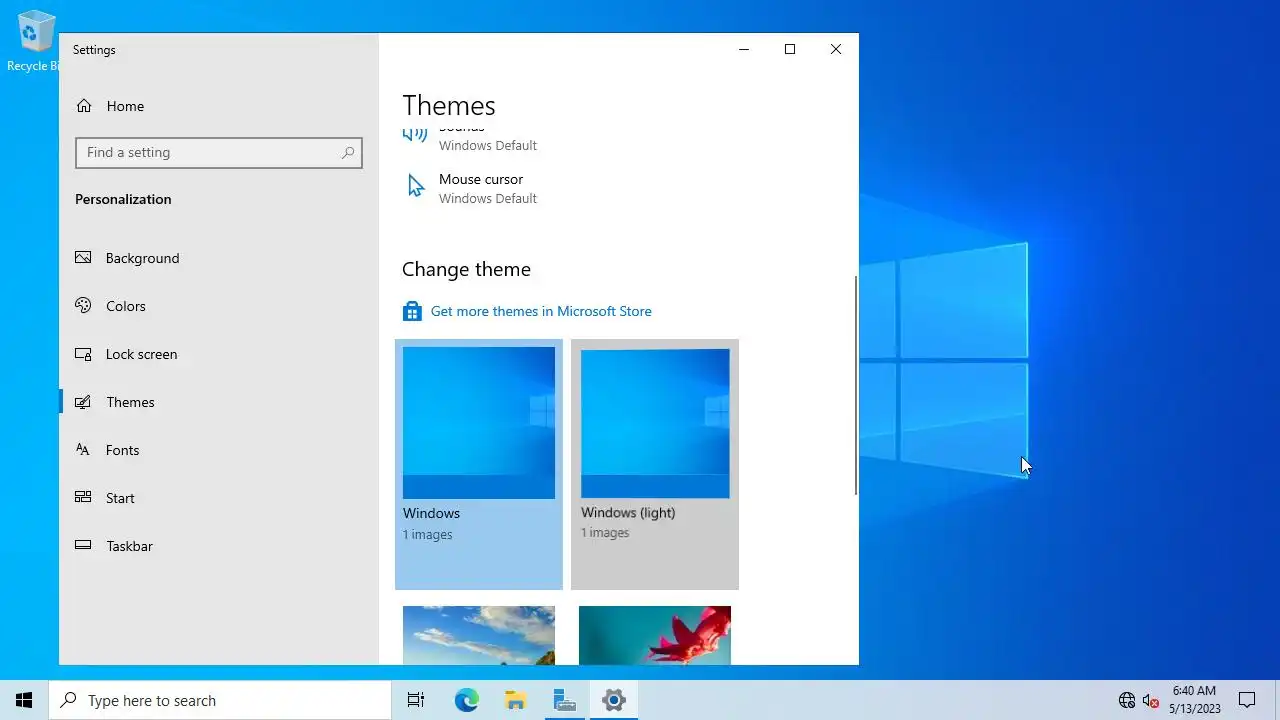Launch Microsoft Edge from taskbar
The height and width of the screenshot is (720, 1280).
tap(467, 700)
